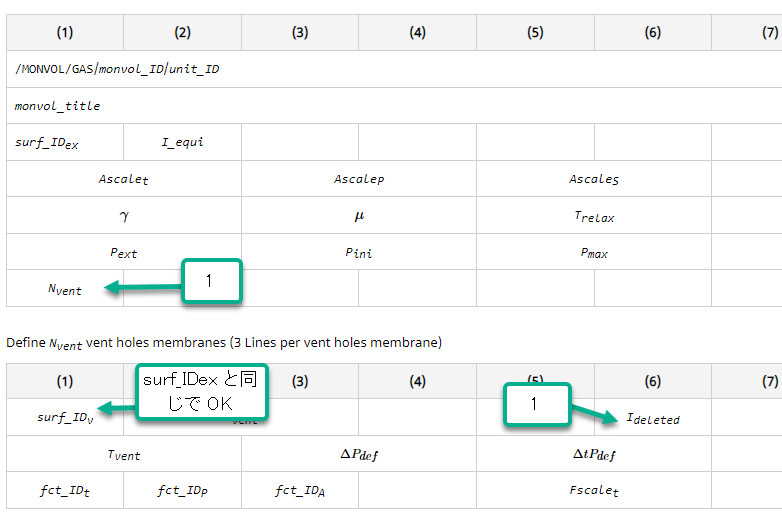Click the I_equi parameter cell
The image size is (782, 512).
pos(183,142)
